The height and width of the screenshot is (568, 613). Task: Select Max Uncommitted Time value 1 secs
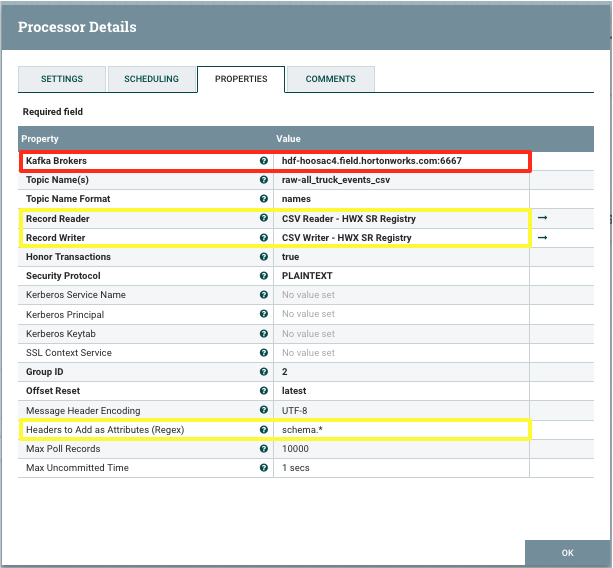pos(296,468)
